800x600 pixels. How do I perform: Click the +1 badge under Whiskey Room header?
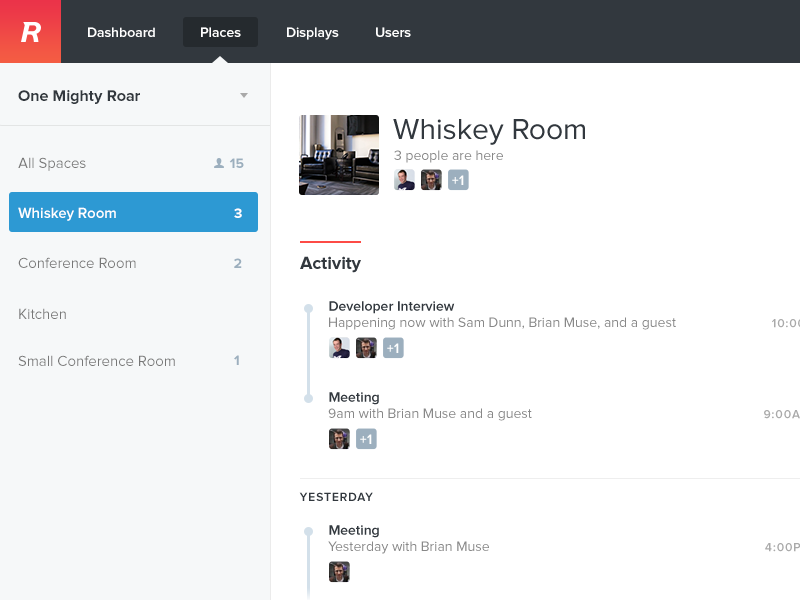coord(458,180)
